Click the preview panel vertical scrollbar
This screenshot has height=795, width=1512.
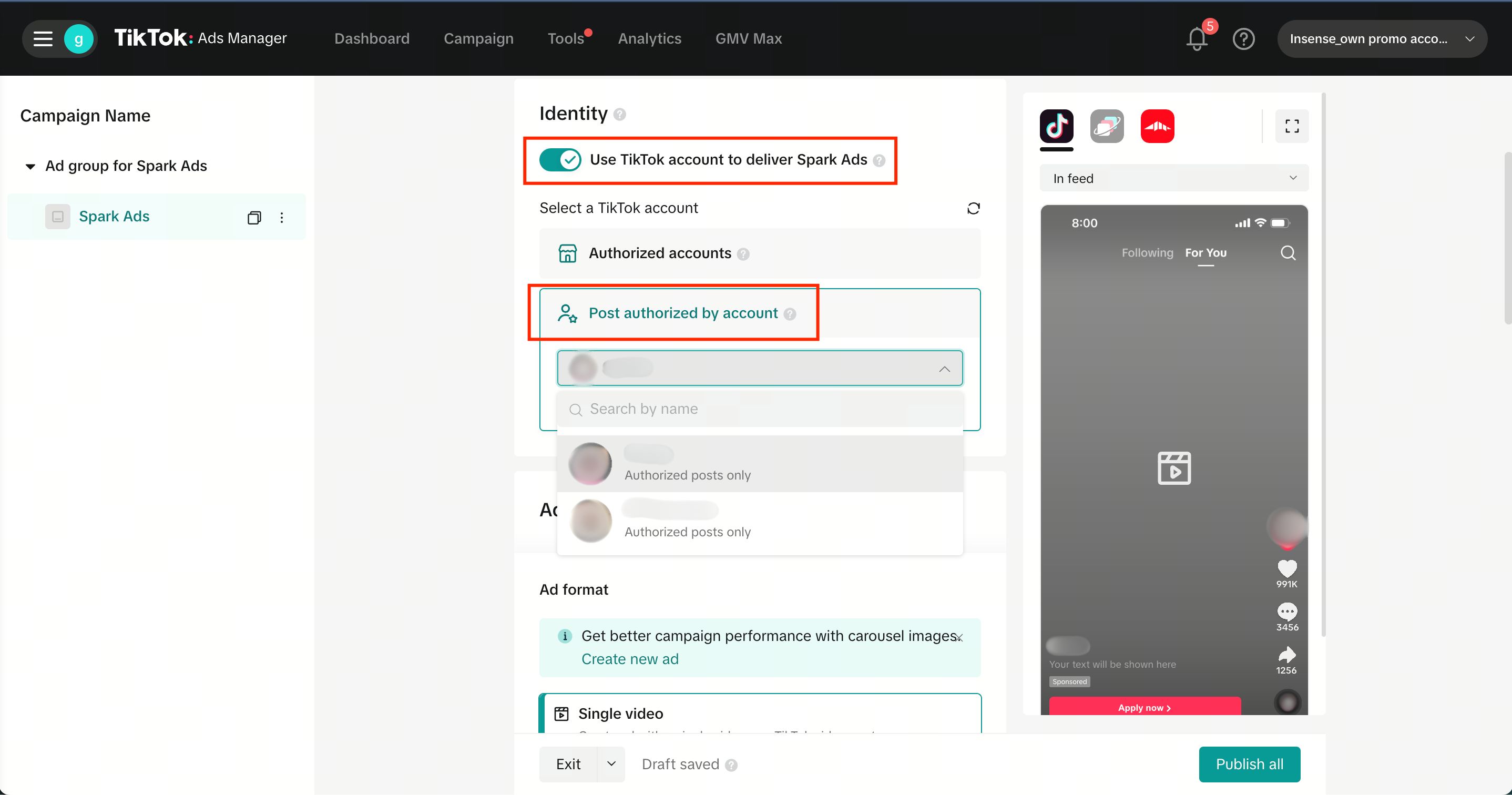click(1323, 364)
